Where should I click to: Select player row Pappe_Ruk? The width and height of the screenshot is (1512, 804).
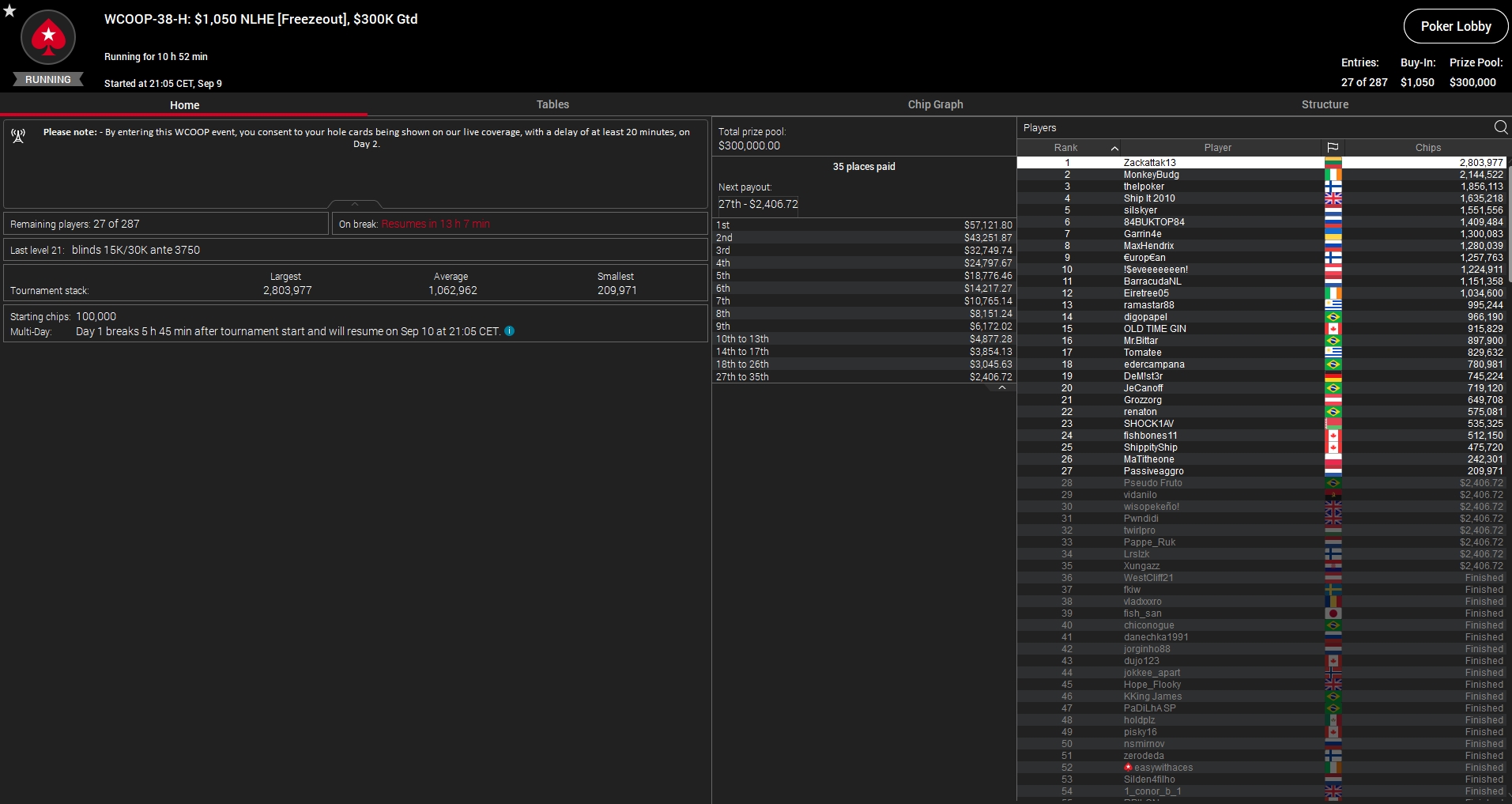pyautogui.click(x=1261, y=542)
